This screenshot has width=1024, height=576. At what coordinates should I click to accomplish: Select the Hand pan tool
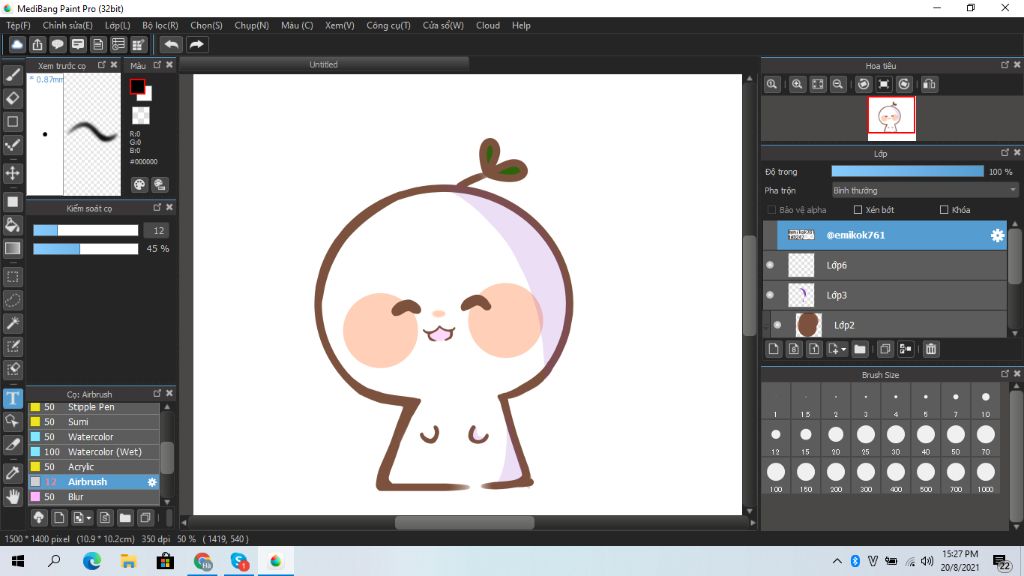pyautogui.click(x=13, y=496)
